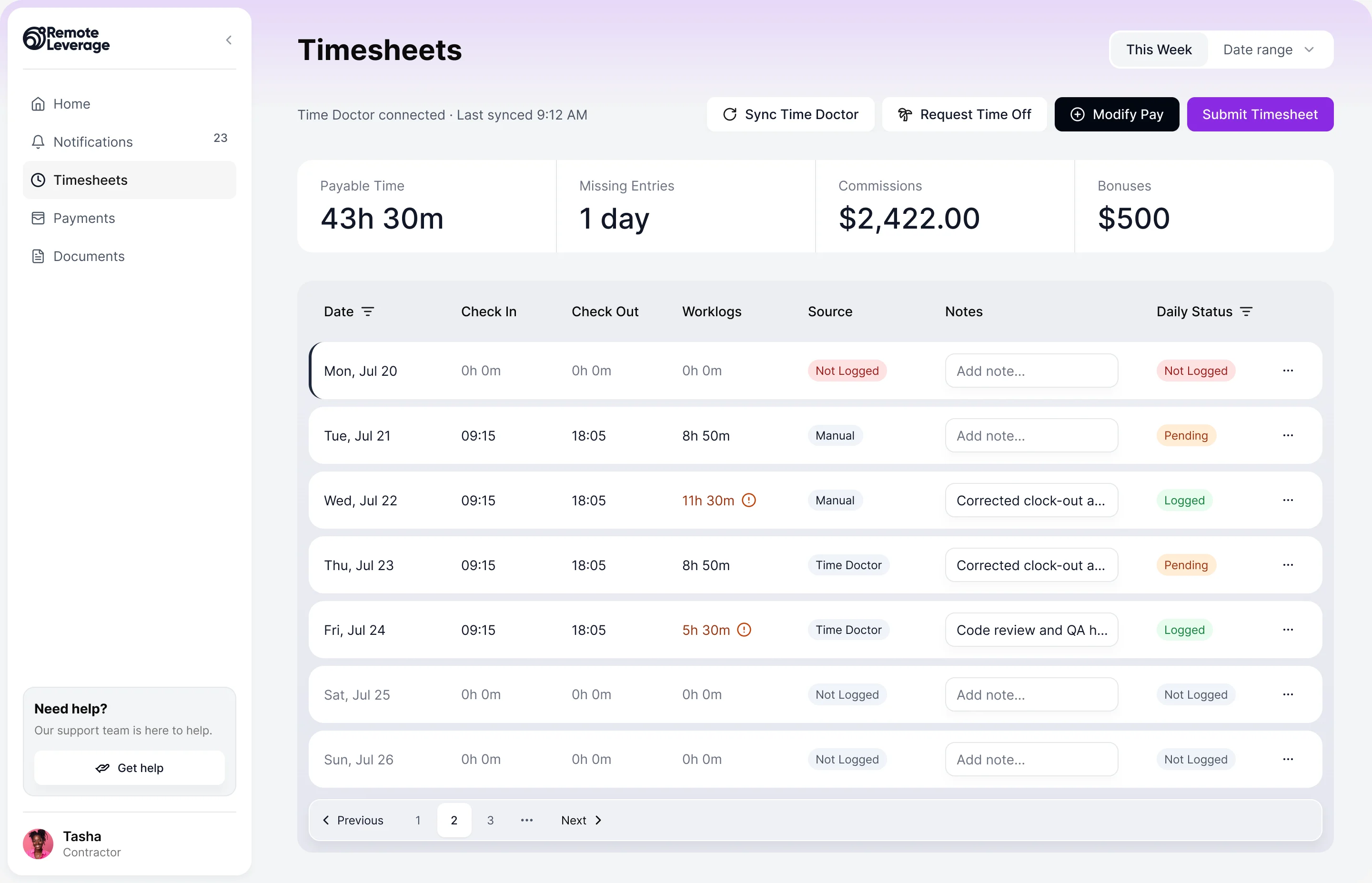Click the Notifications count badge 23

tap(220, 138)
